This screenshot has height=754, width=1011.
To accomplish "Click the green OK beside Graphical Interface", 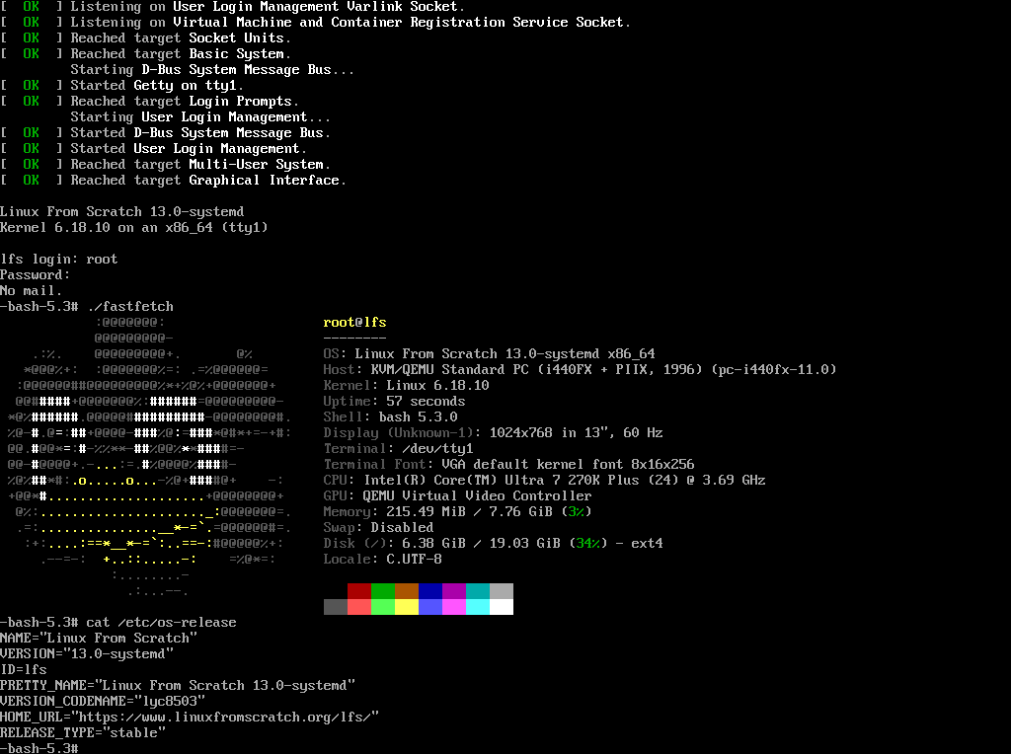I will pos(31,180).
